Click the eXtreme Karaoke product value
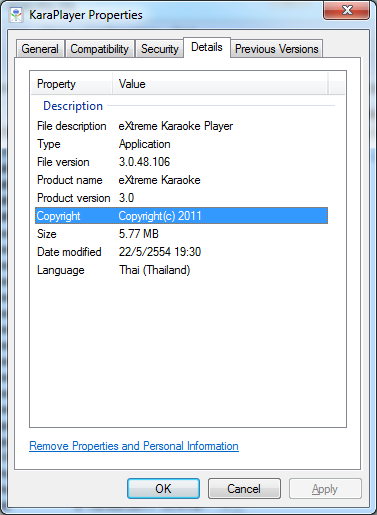 [x=159, y=180]
